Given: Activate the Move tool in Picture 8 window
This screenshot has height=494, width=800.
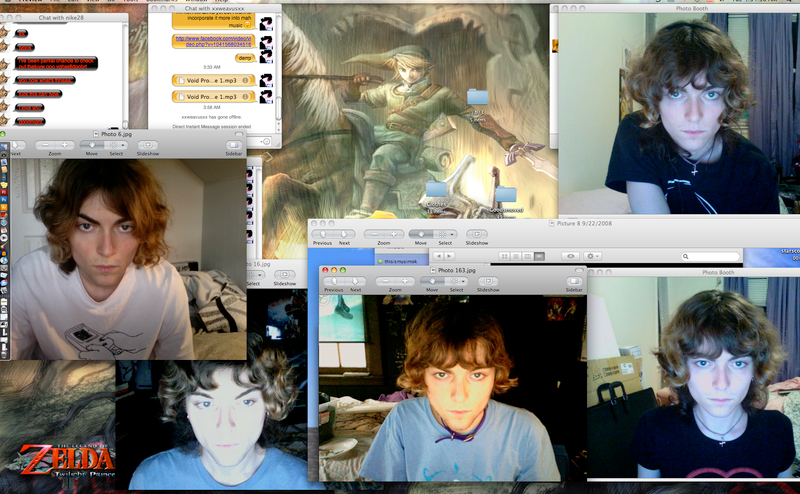Looking at the screenshot, I should [x=420, y=234].
